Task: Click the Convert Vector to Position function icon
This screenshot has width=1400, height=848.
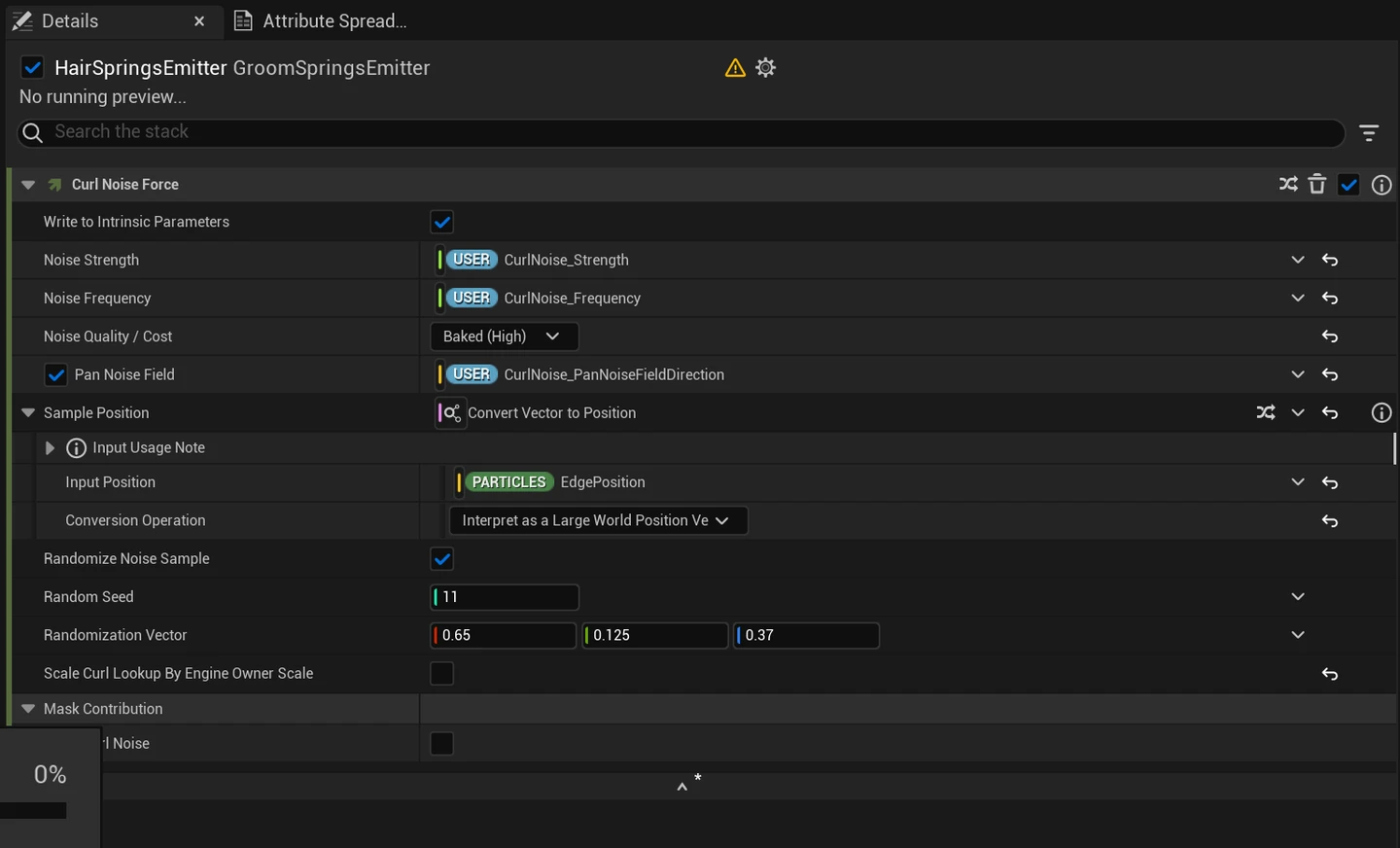Action: 451,413
